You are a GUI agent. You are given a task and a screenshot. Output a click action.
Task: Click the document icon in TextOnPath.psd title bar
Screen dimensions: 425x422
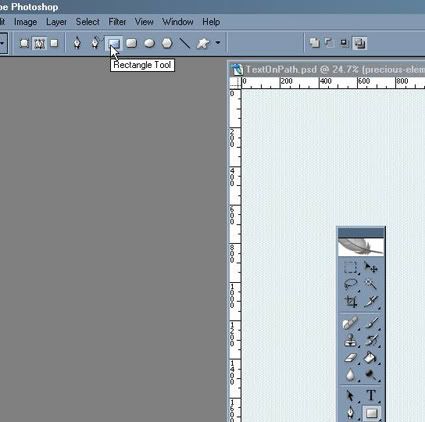(237, 70)
